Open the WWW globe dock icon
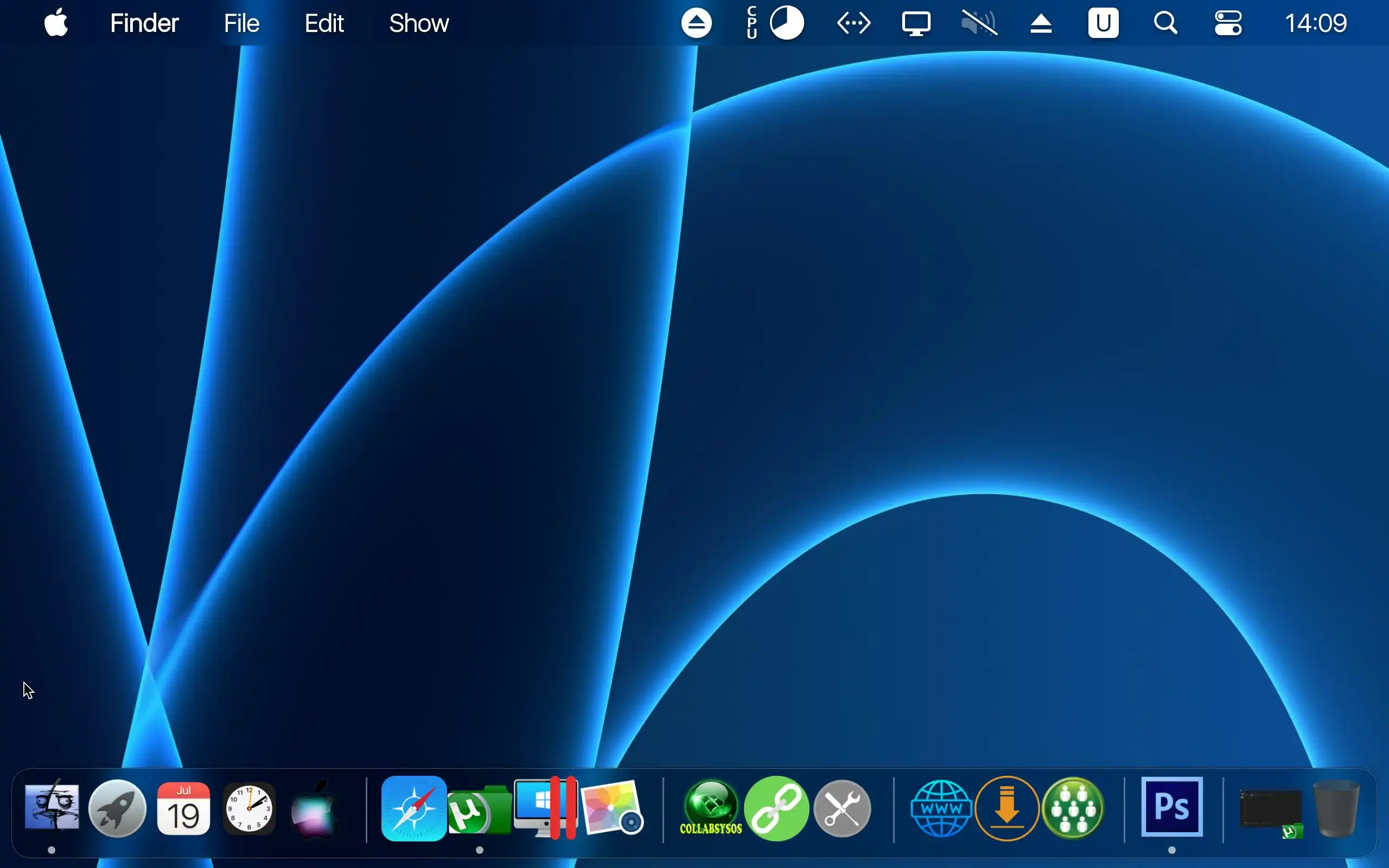The height and width of the screenshot is (868, 1389). tap(941, 808)
